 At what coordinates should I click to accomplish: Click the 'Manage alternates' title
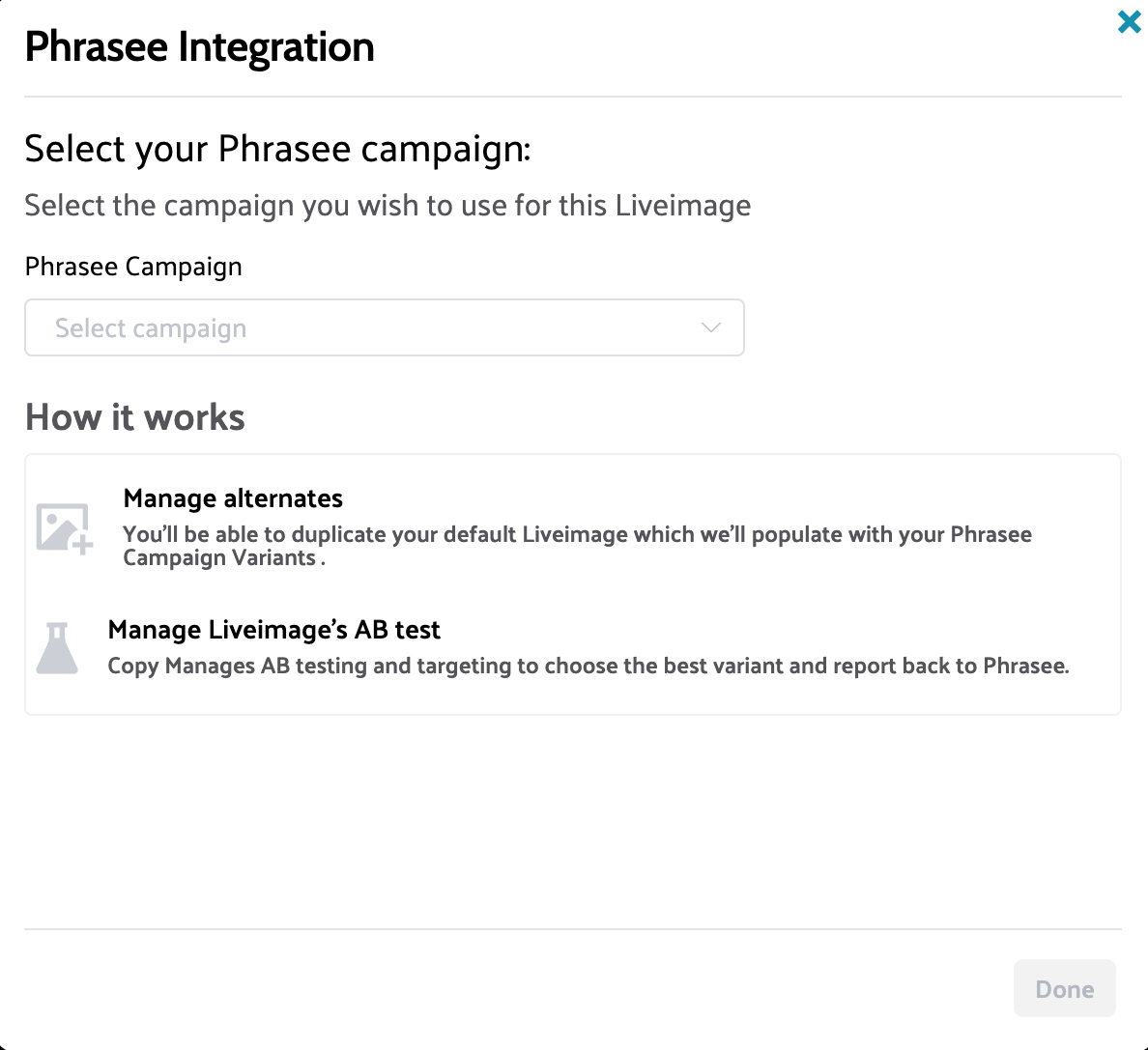(233, 498)
